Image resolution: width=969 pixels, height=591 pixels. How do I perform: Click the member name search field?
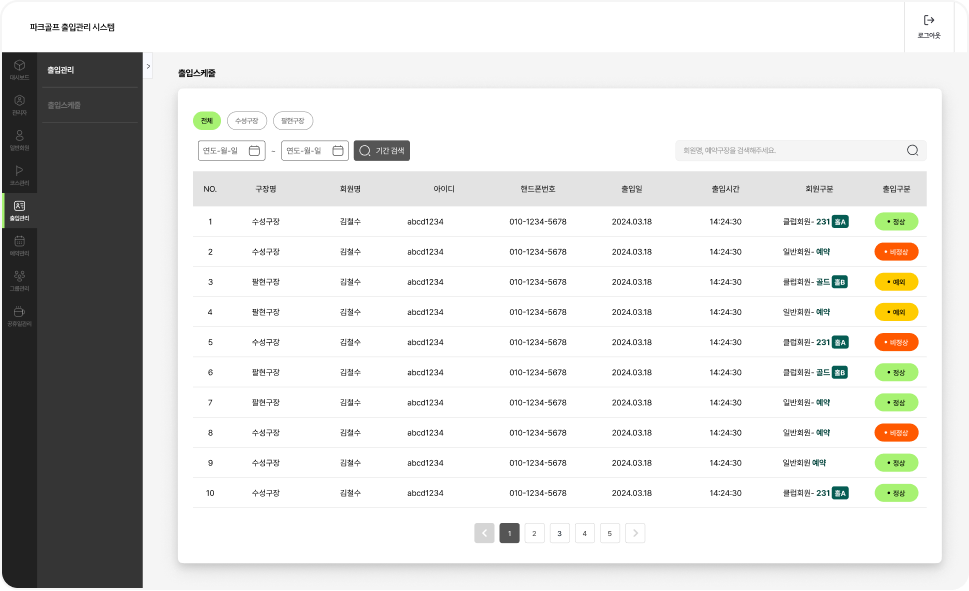coord(790,150)
